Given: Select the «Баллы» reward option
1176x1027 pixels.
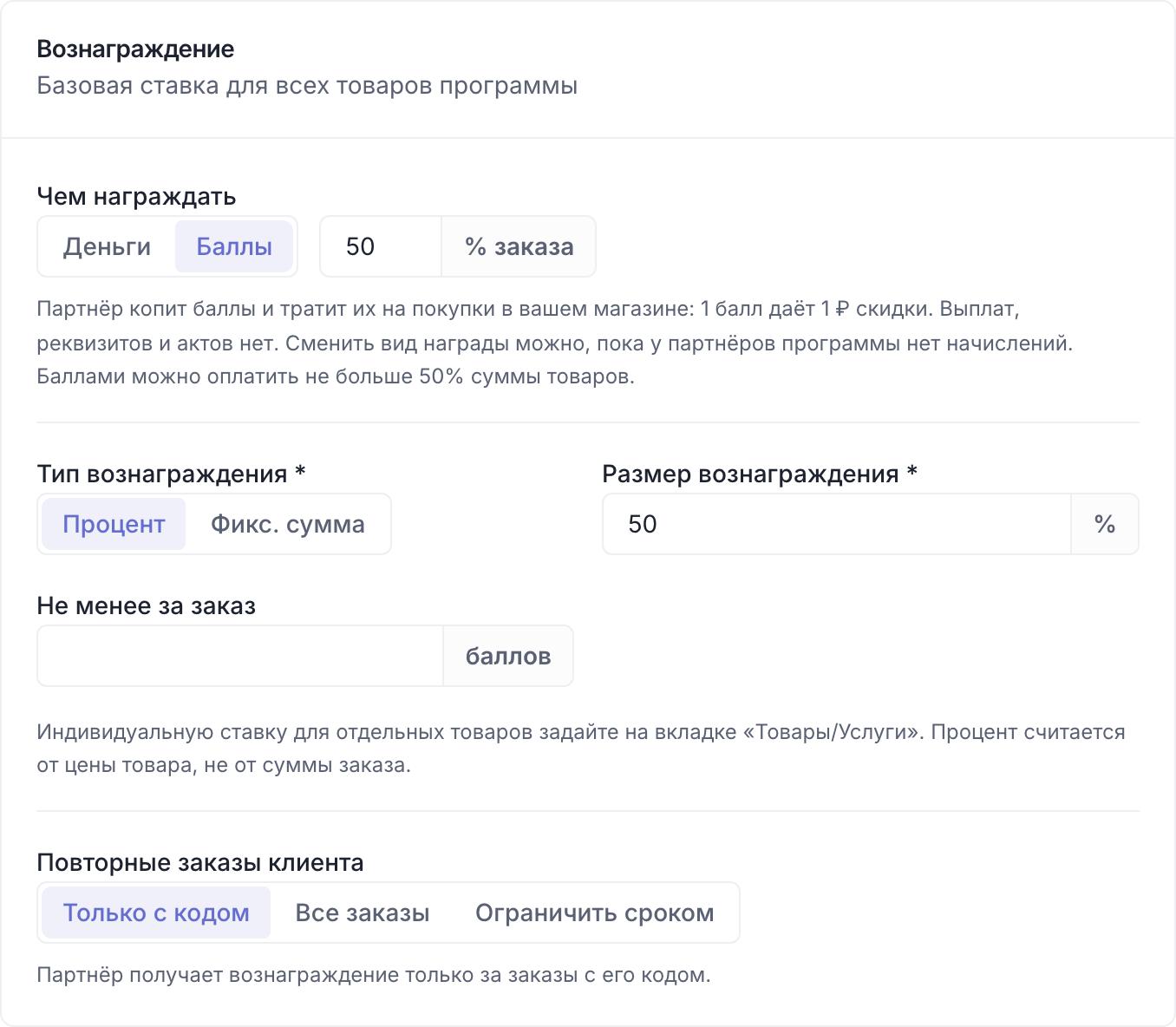Looking at the screenshot, I should pos(234,246).
